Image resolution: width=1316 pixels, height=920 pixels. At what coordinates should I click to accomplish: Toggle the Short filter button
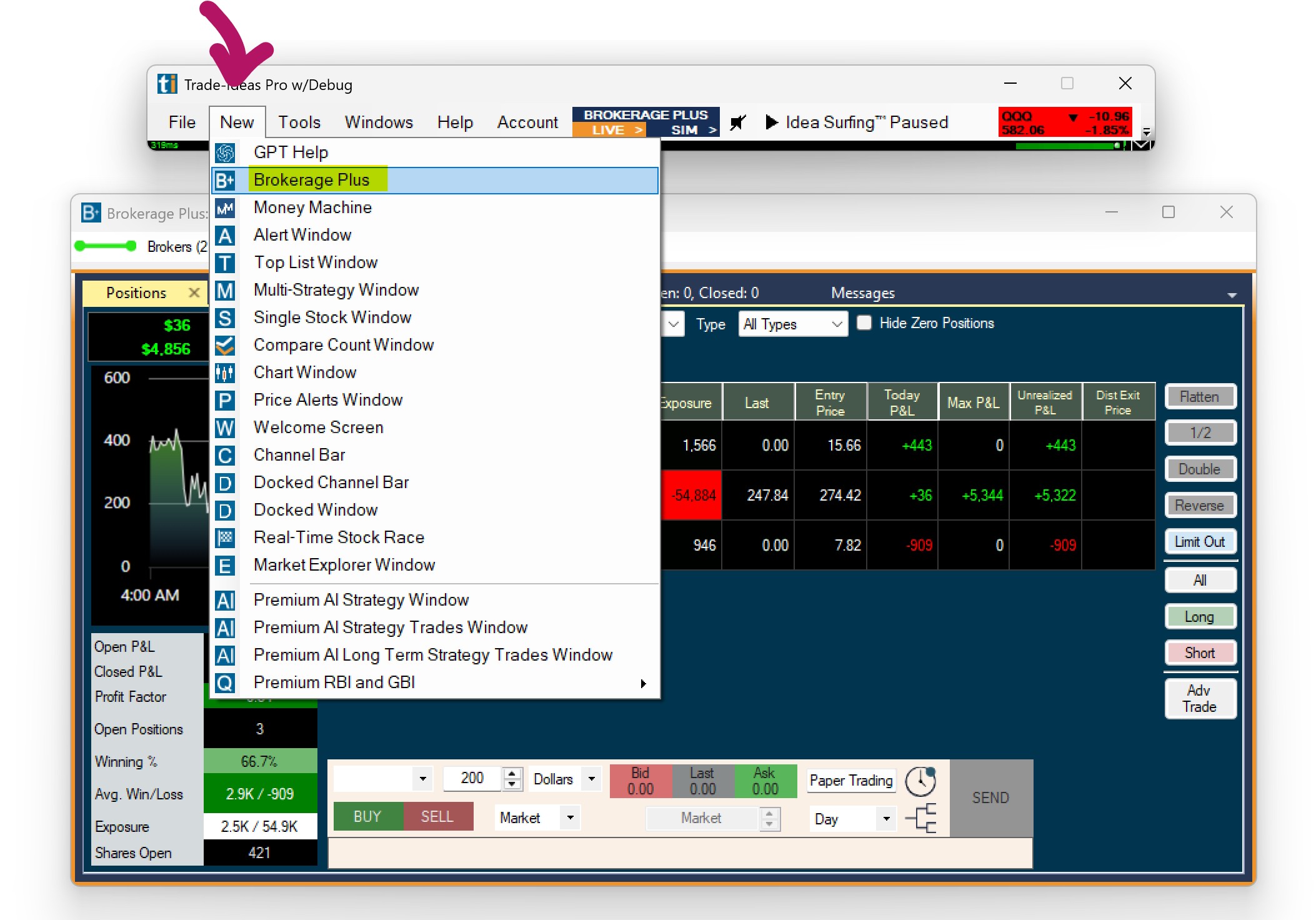1199,653
